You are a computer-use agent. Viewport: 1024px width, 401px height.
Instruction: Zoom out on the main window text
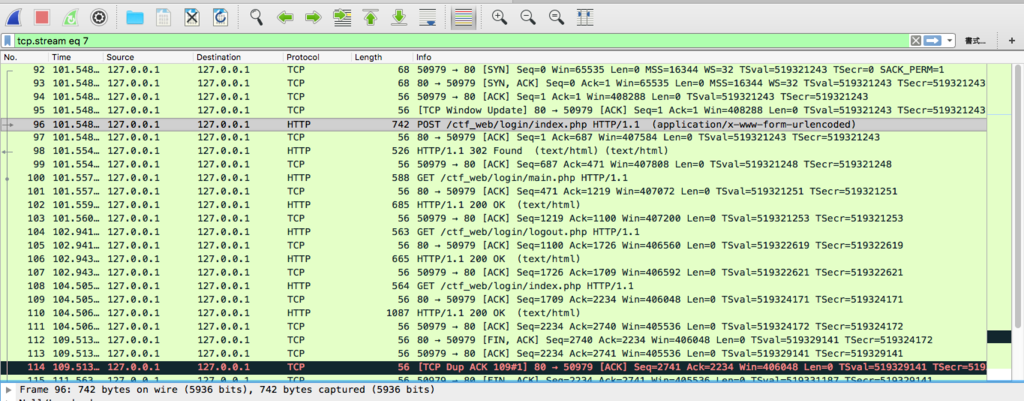point(528,17)
